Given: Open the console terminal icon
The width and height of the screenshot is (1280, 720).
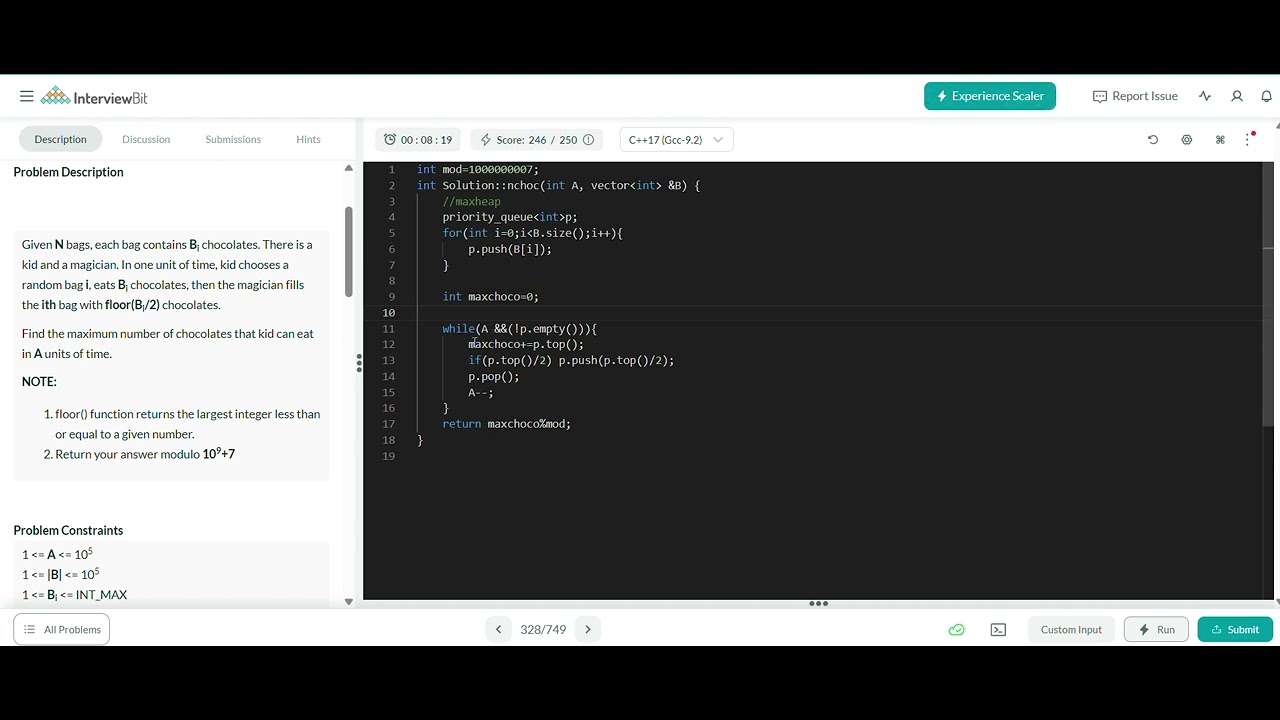Looking at the screenshot, I should pyautogui.click(x=998, y=629).
